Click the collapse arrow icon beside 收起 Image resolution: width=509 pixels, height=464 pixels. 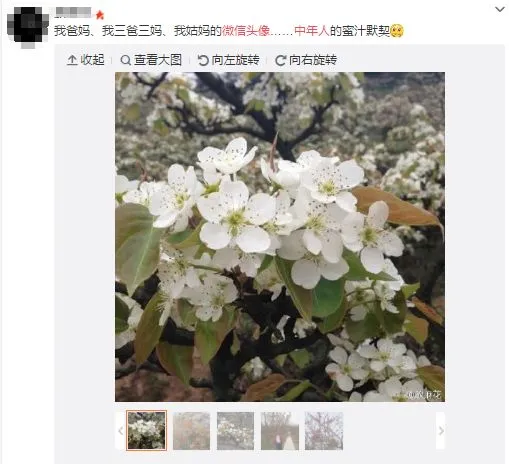click(72, 60)
